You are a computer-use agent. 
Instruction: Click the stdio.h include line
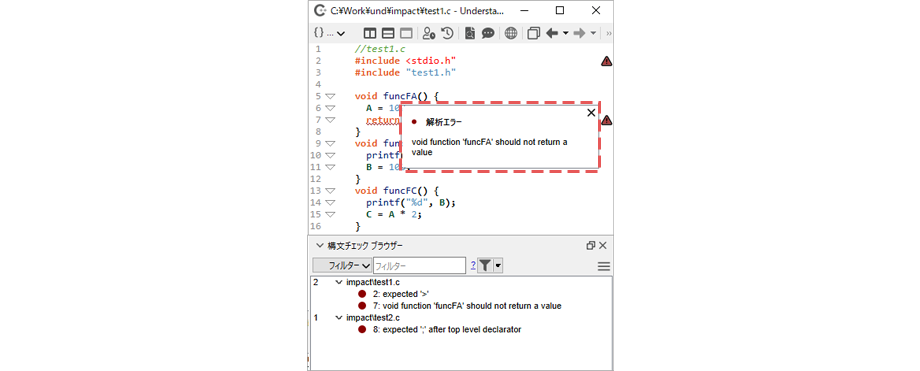point(405,60)
